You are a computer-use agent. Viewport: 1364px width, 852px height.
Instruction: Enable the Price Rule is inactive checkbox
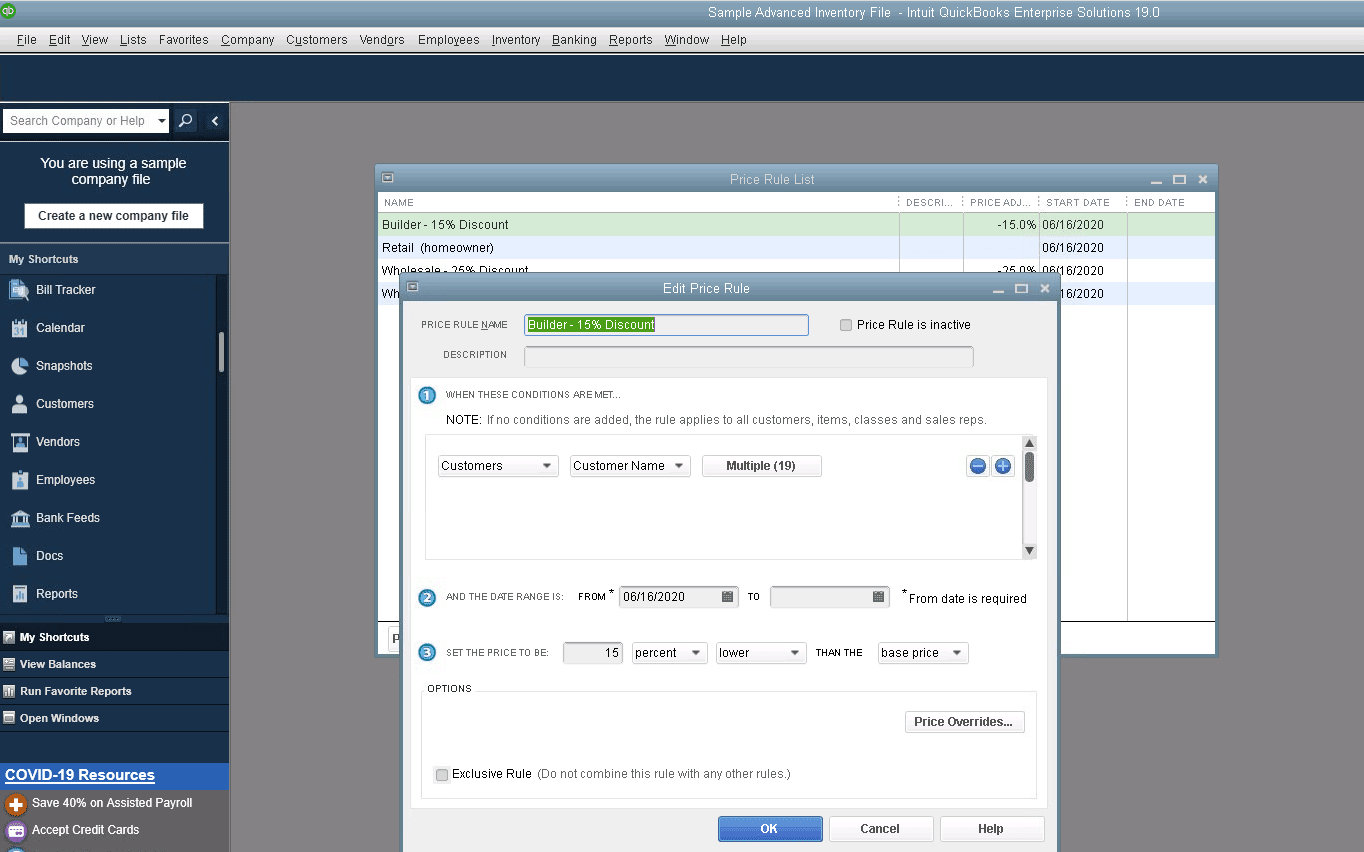[846, 324]
